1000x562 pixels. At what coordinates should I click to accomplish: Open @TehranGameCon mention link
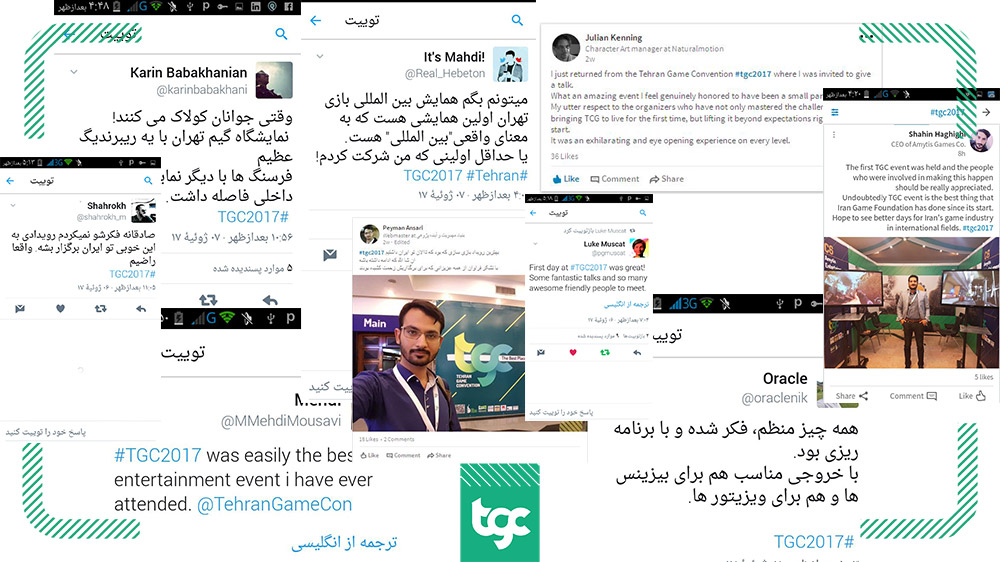click(274, 504)
